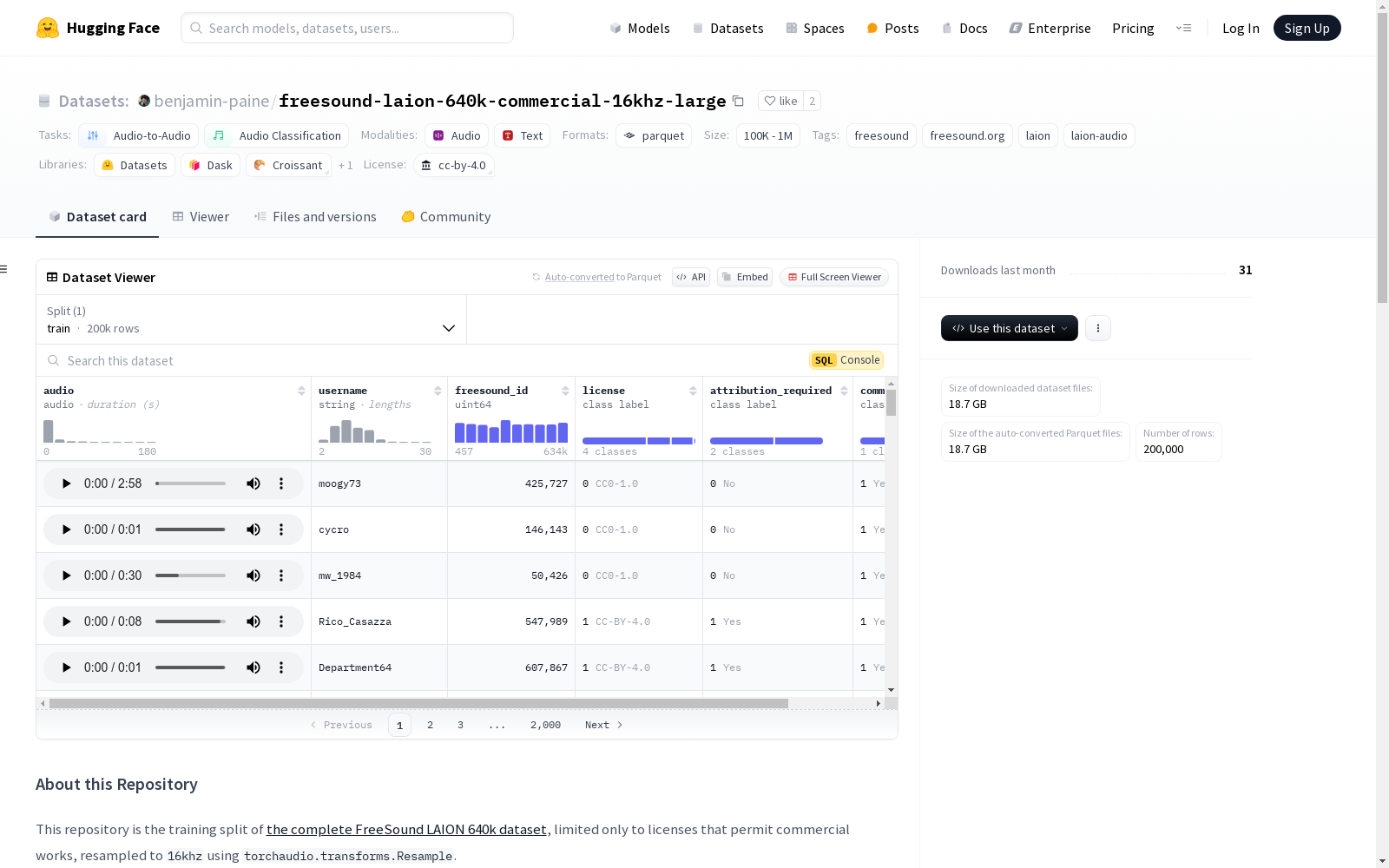Jump to page 2,000 of the dataset
The height and width of the screenshot is (868, 1389).
(545, 725)
